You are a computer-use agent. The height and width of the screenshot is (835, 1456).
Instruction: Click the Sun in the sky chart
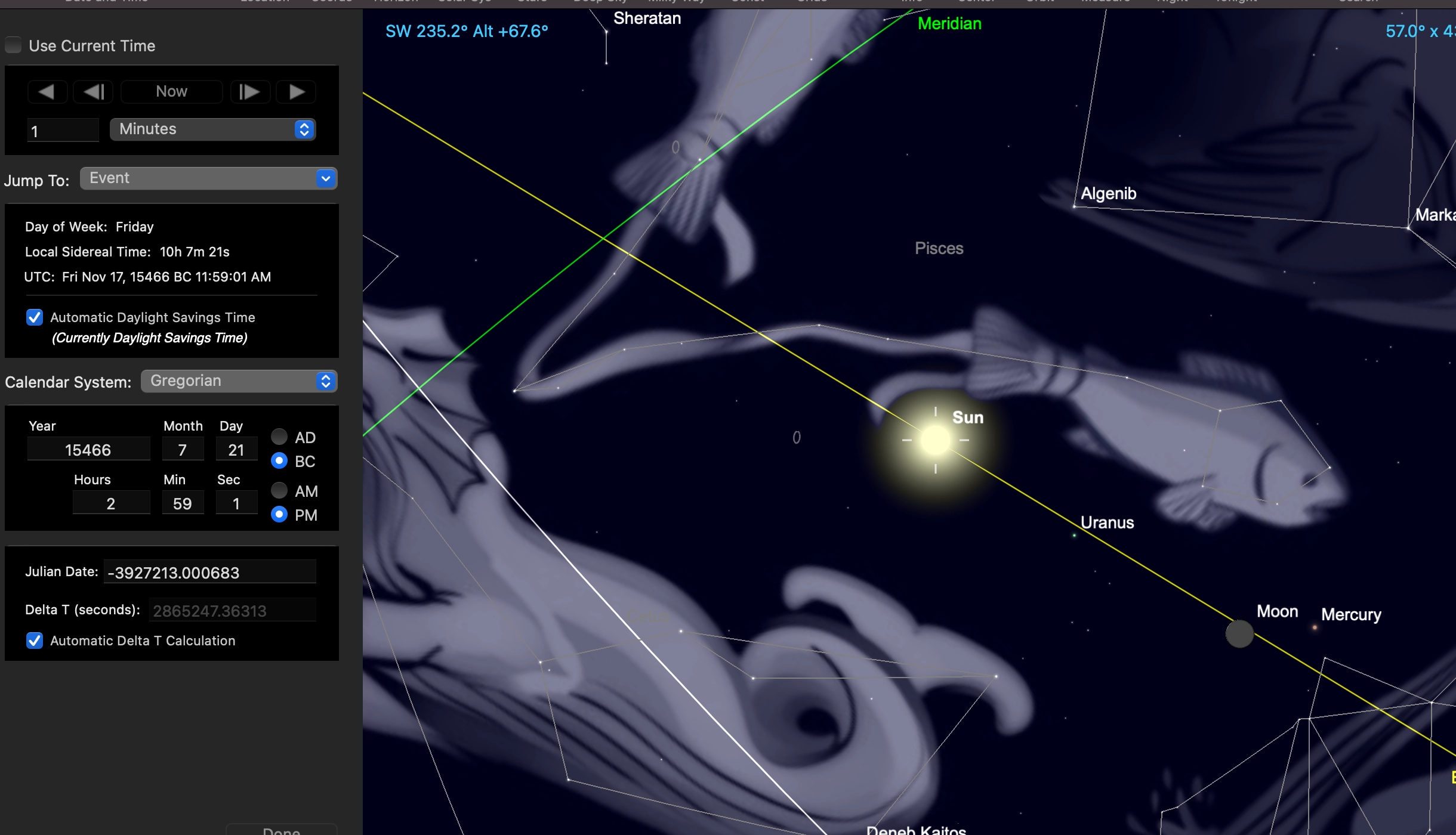935,440
